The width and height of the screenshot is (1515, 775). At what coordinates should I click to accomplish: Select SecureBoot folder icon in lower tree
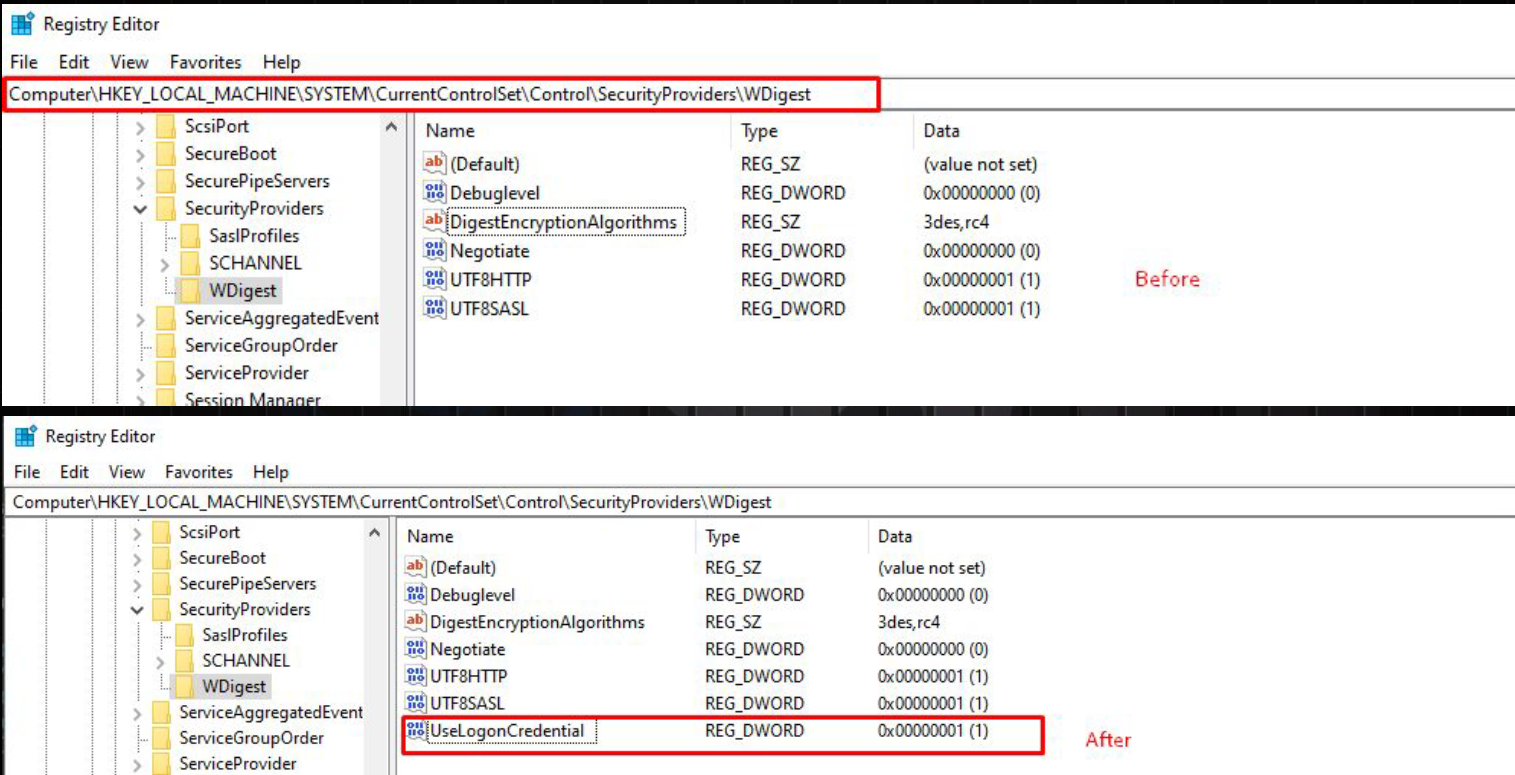tap(163, 558)
